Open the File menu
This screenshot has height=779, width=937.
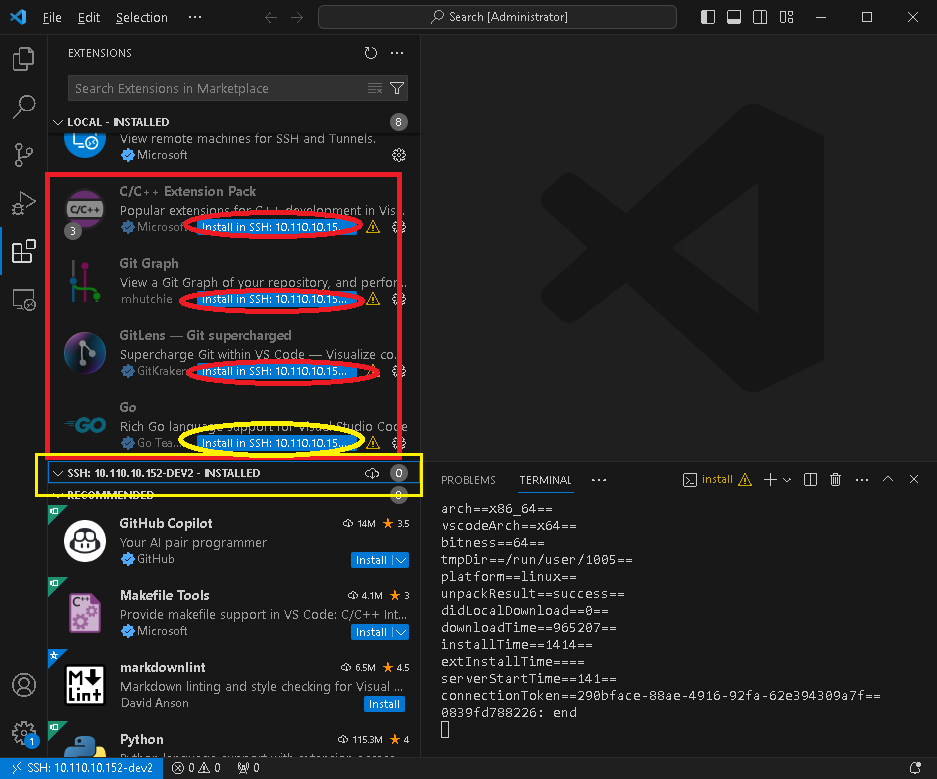point(51,17)
